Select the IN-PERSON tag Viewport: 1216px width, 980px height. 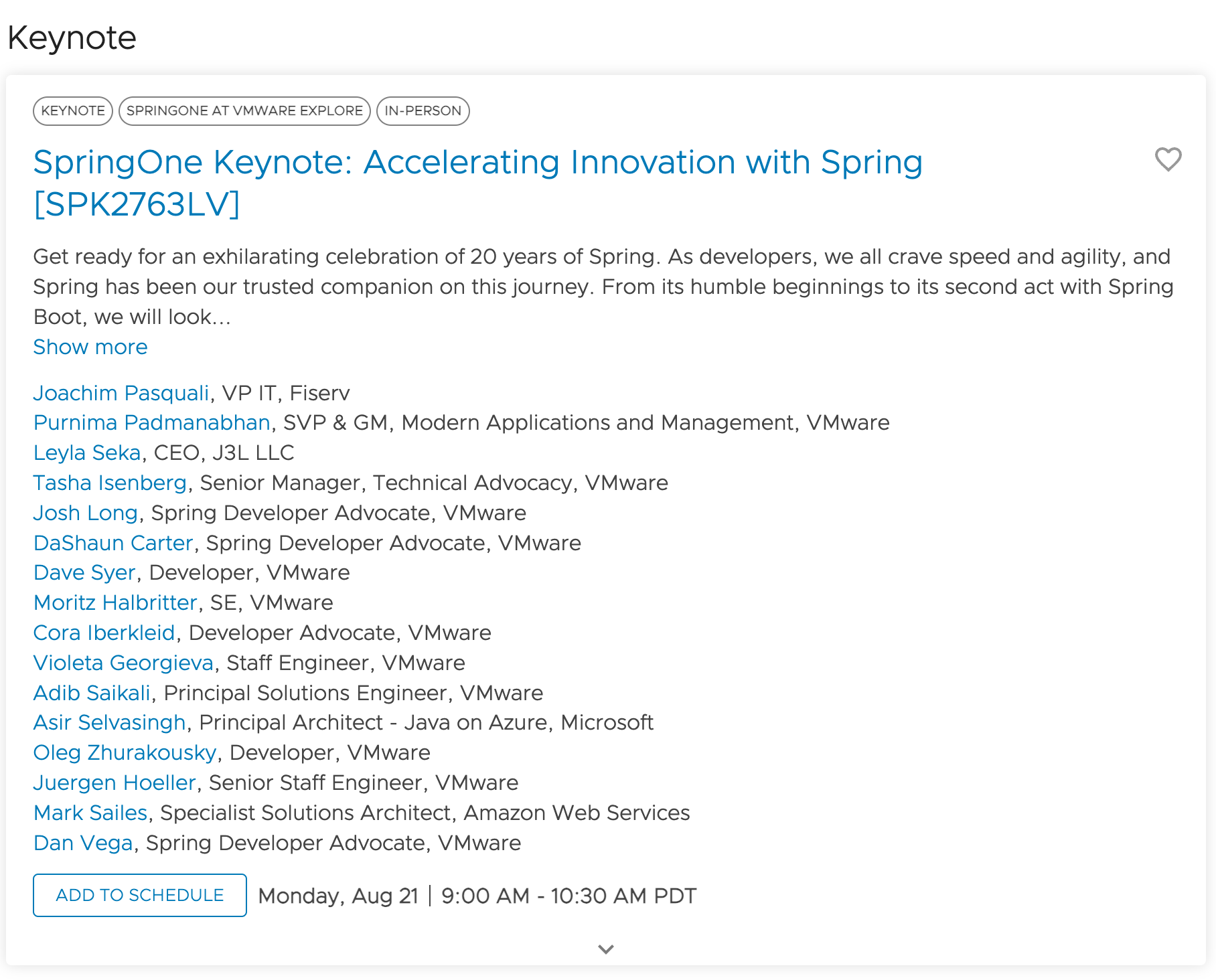tap(423, 110)
